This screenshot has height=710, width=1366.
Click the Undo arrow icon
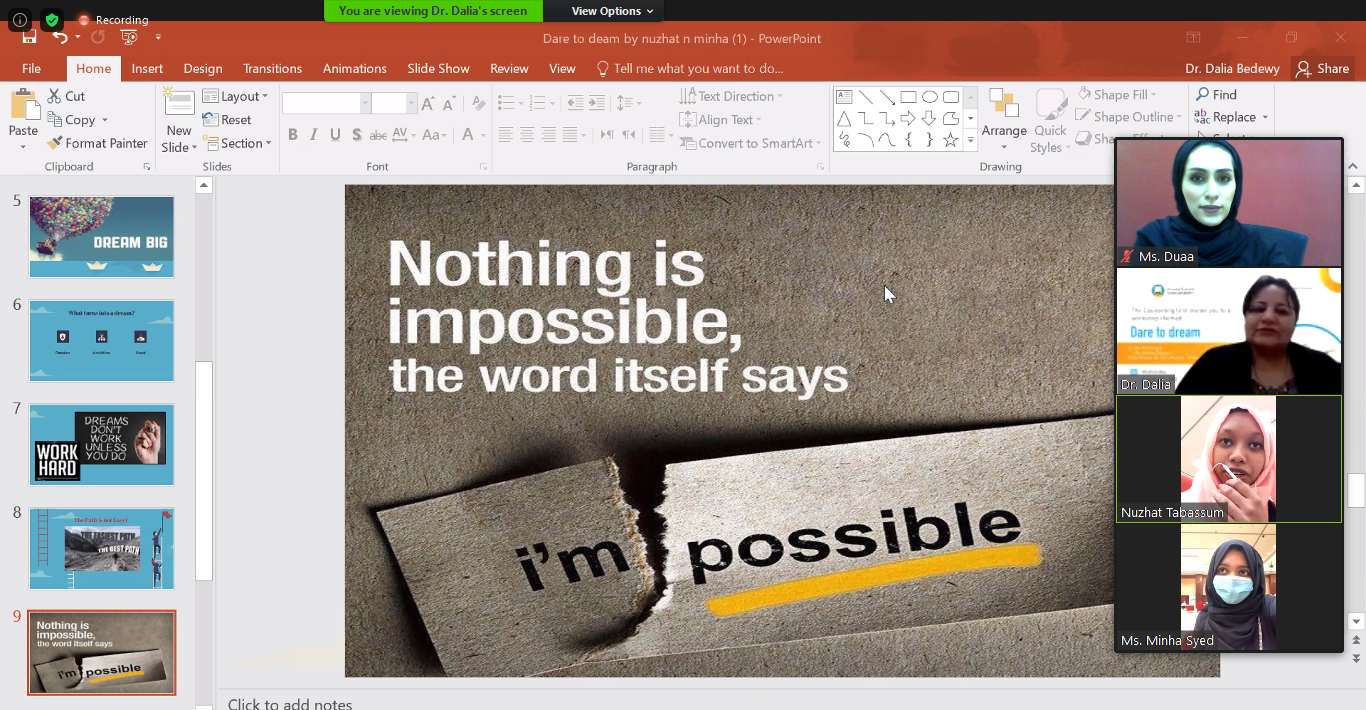(x=60, y=38)
